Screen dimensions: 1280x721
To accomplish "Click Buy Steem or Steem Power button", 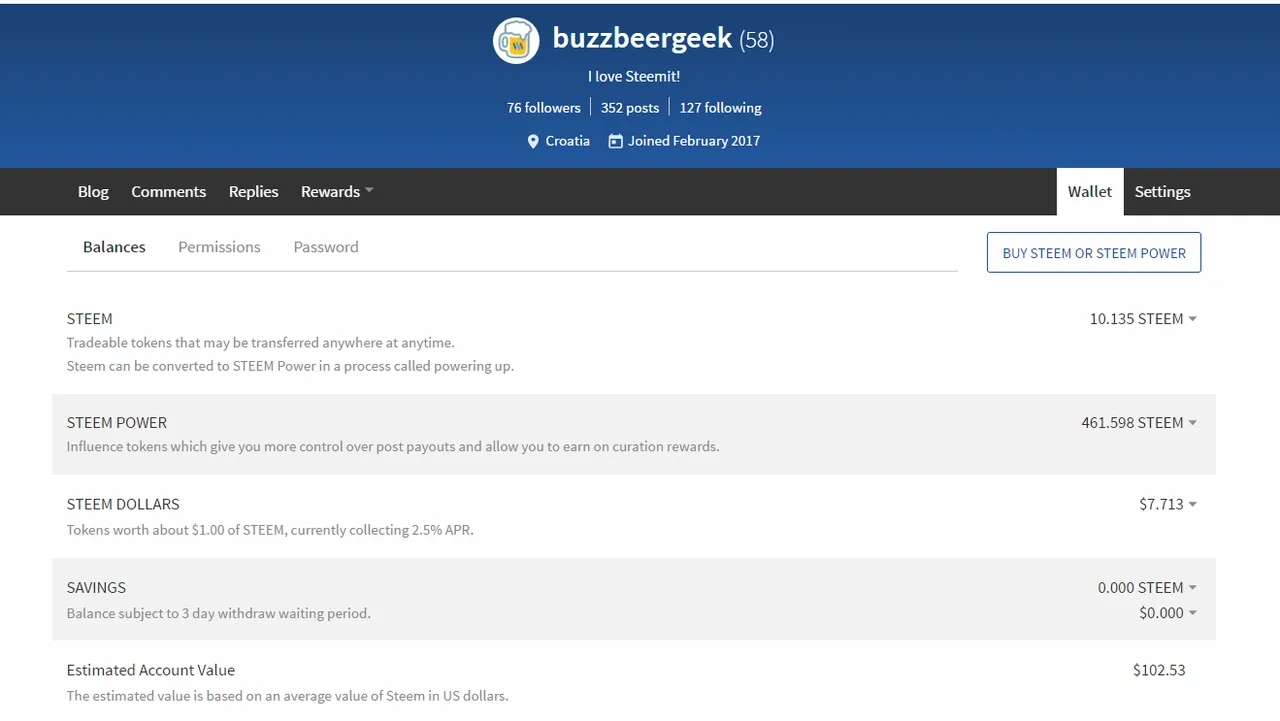I will click(1093, 253).
